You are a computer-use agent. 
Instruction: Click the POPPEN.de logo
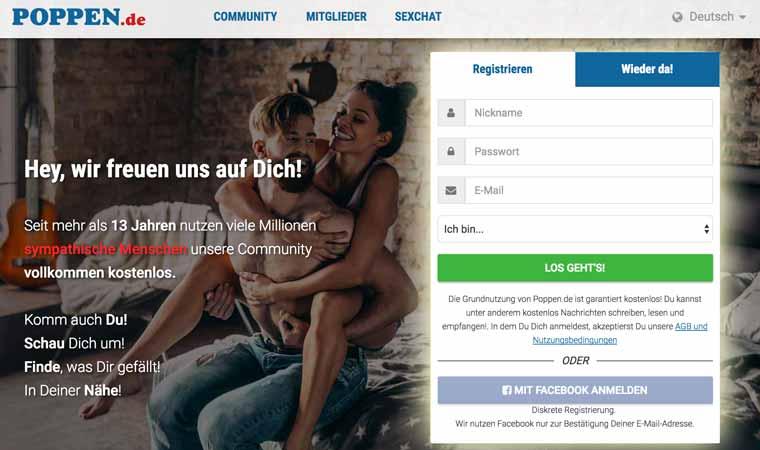click(79, 17)
